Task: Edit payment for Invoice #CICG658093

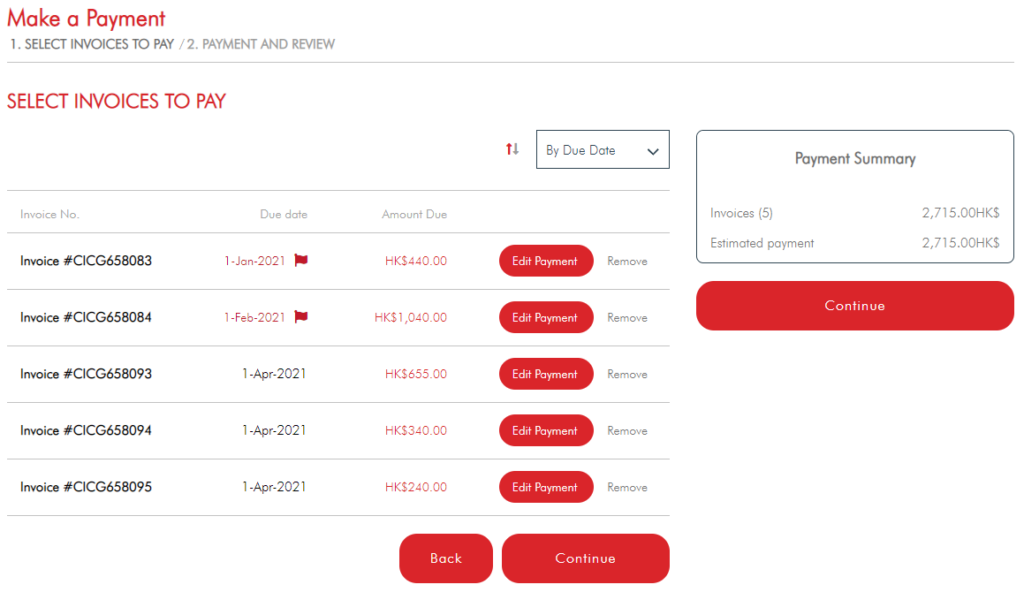Action: pos(546,374)
